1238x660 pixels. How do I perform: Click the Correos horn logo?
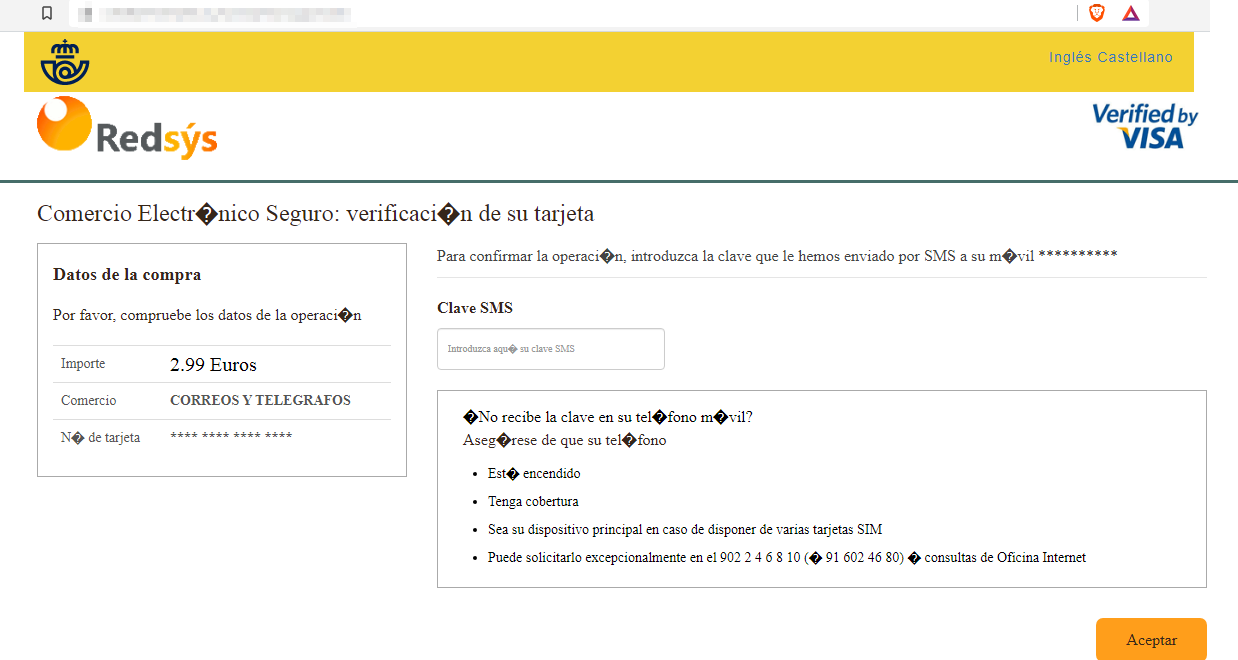[65, 62]
